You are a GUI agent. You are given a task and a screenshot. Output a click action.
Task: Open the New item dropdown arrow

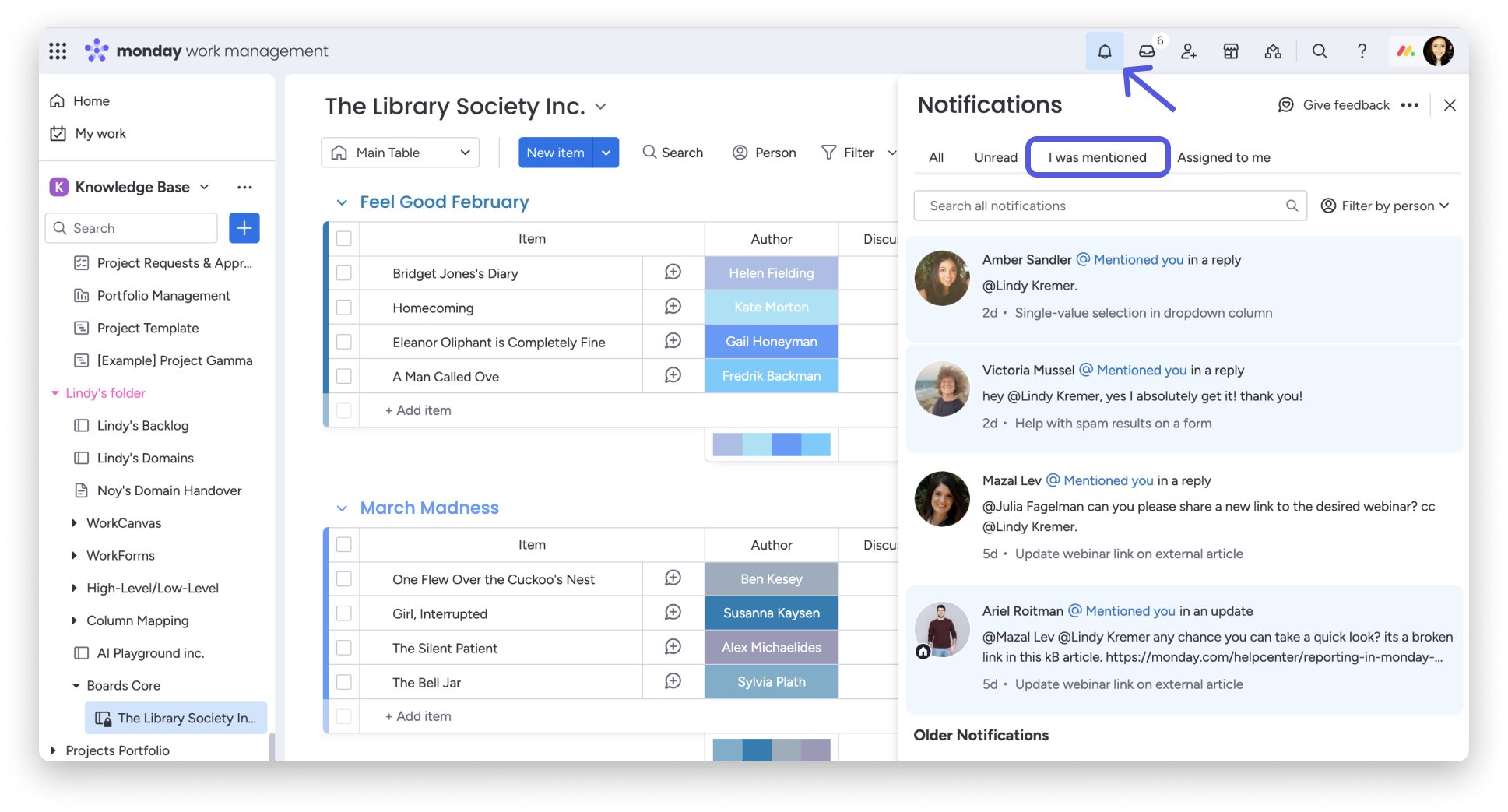point(606,153)
